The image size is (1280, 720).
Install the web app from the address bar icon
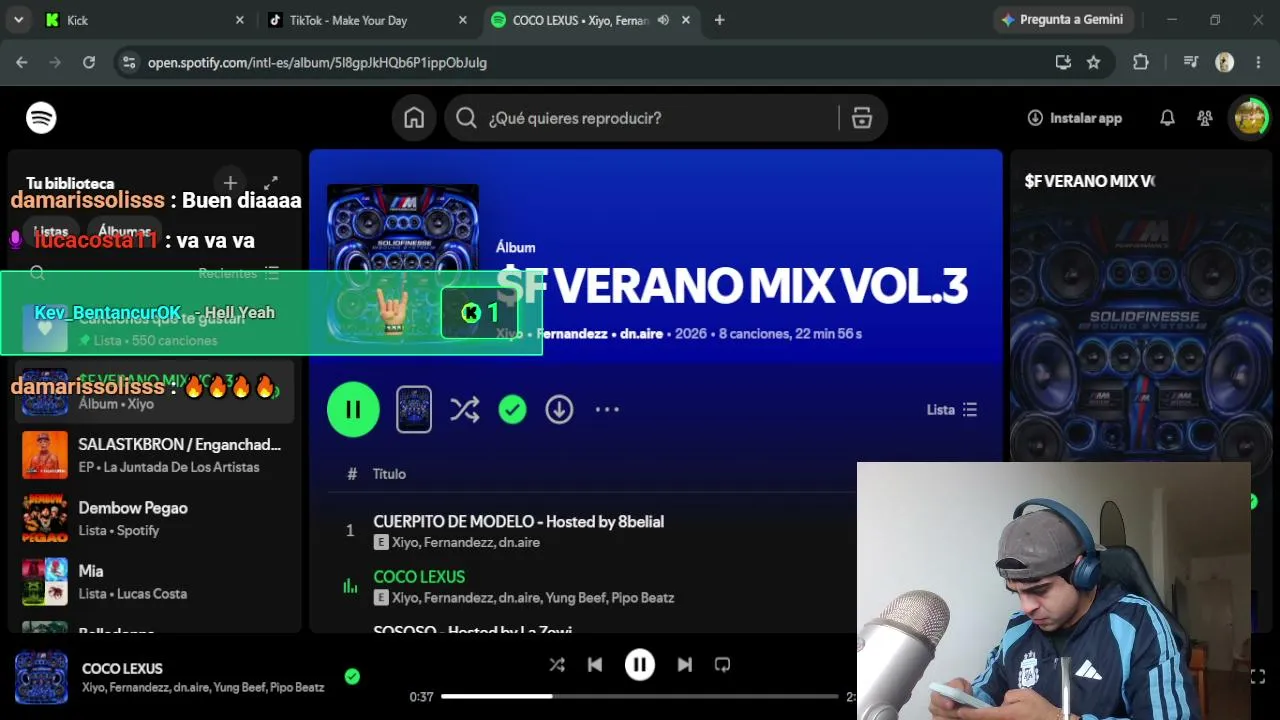[1063, 62]
